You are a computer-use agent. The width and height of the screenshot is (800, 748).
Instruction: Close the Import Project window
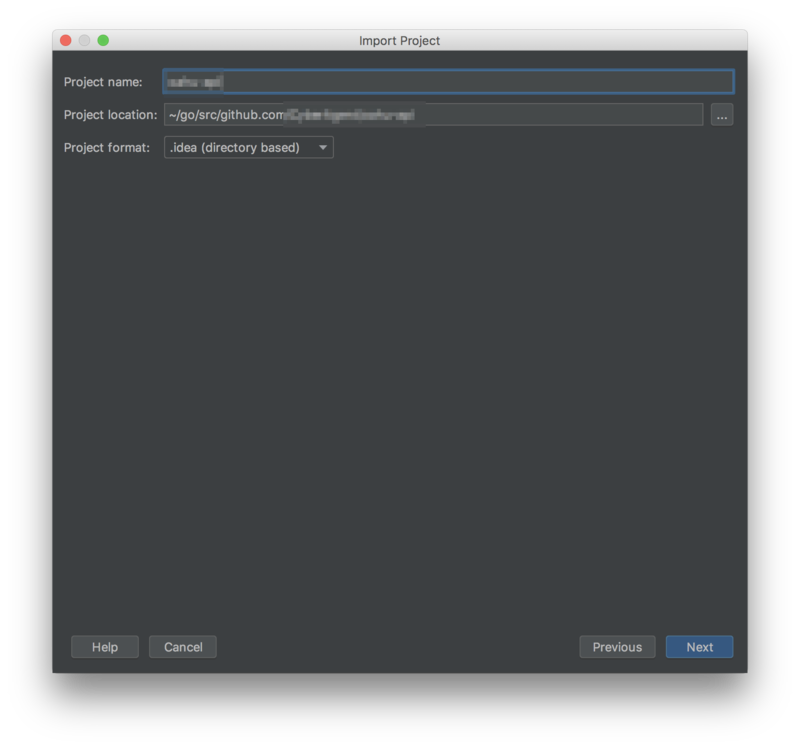click(66, 40)
